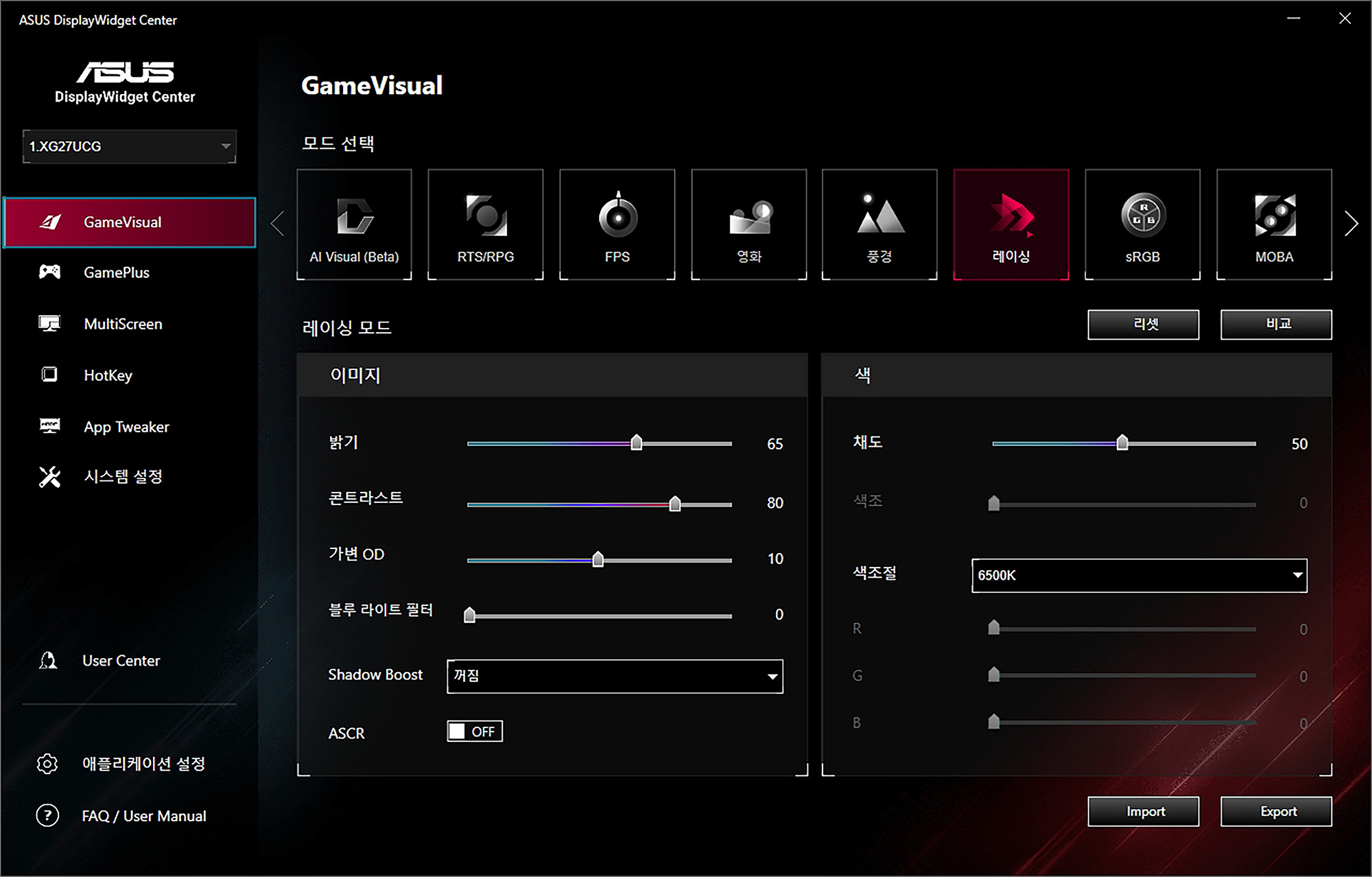
Task: Switch to the MultiScreen sidebar section
Action: [x=123, y=324]
